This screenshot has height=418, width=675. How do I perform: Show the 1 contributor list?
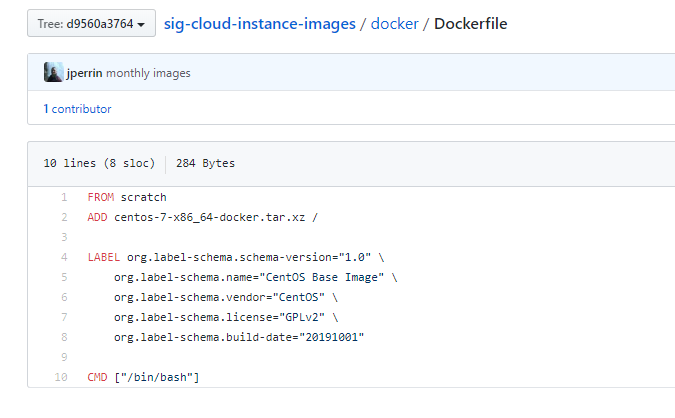[x=77, y=109]
